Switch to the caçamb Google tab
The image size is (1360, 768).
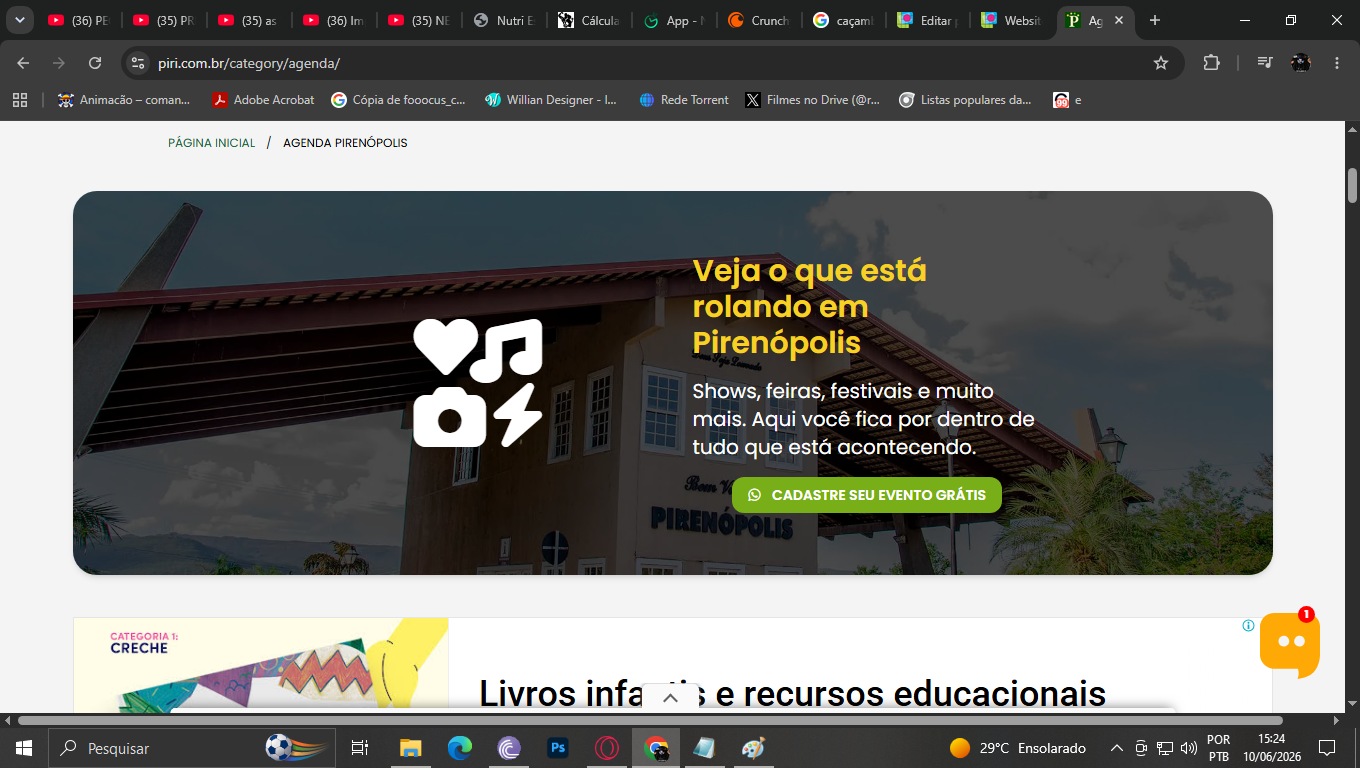click(844, 20)
